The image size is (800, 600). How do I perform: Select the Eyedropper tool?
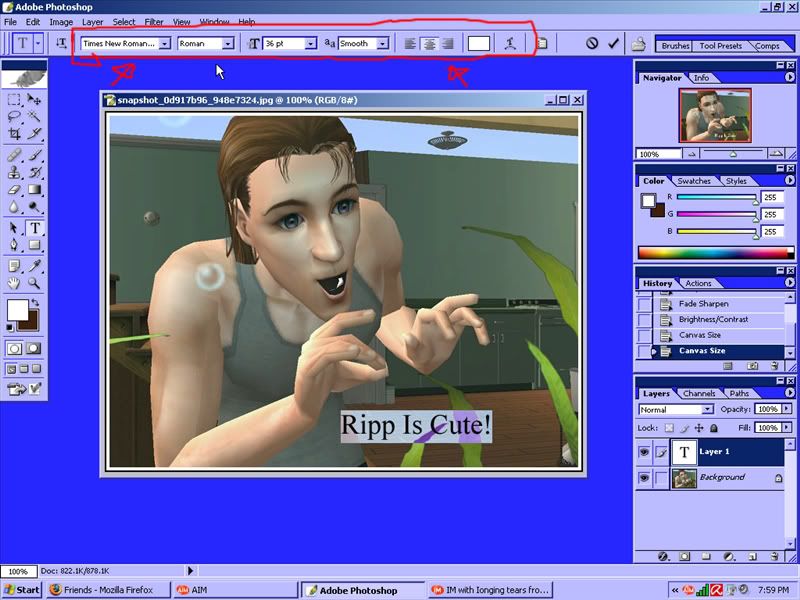pyautogui.click(x=34, y=266)
